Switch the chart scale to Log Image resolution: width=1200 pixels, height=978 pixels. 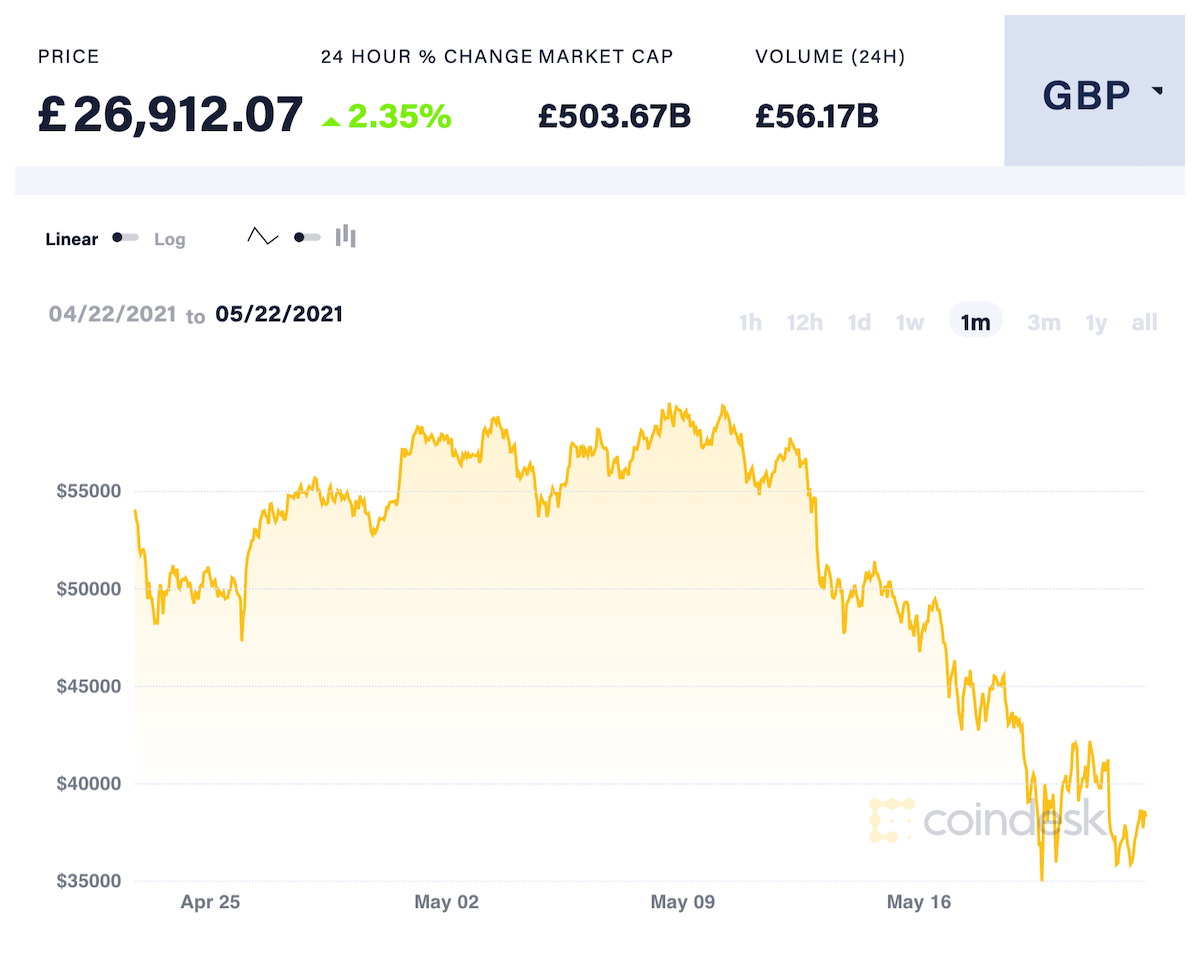tap(169, 239)
